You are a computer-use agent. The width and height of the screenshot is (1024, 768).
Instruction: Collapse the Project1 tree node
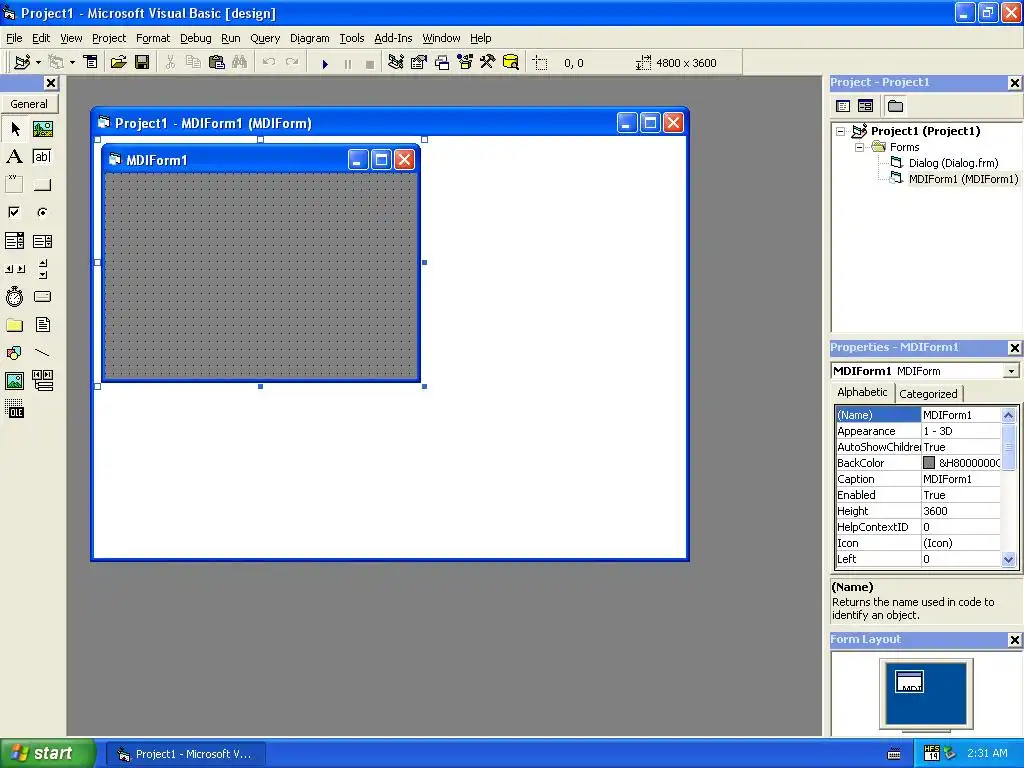[841, 131]
